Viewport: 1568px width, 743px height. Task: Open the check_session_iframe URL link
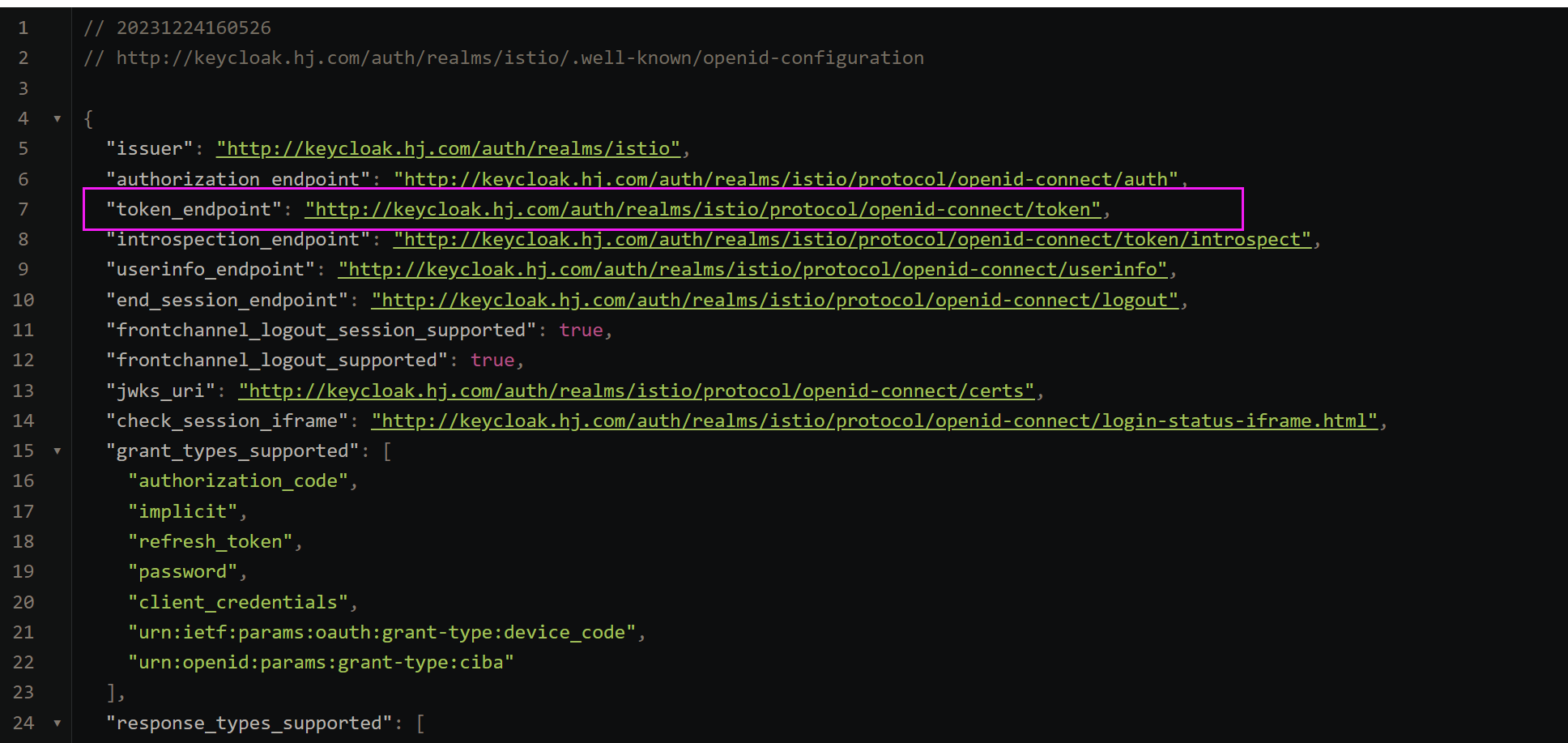[x=875, y=421]
